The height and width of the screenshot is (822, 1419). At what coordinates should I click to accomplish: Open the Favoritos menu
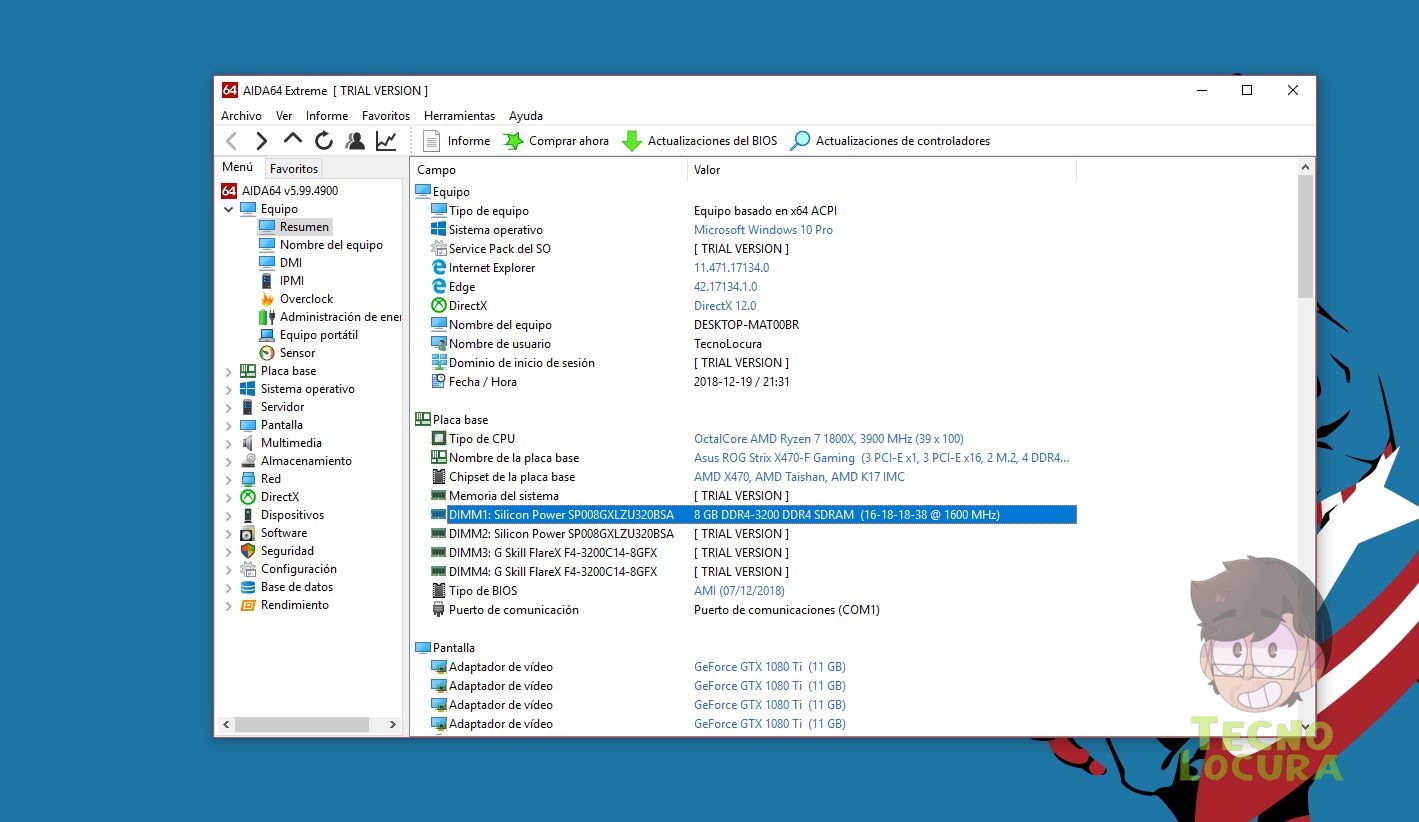coord(386,116)
